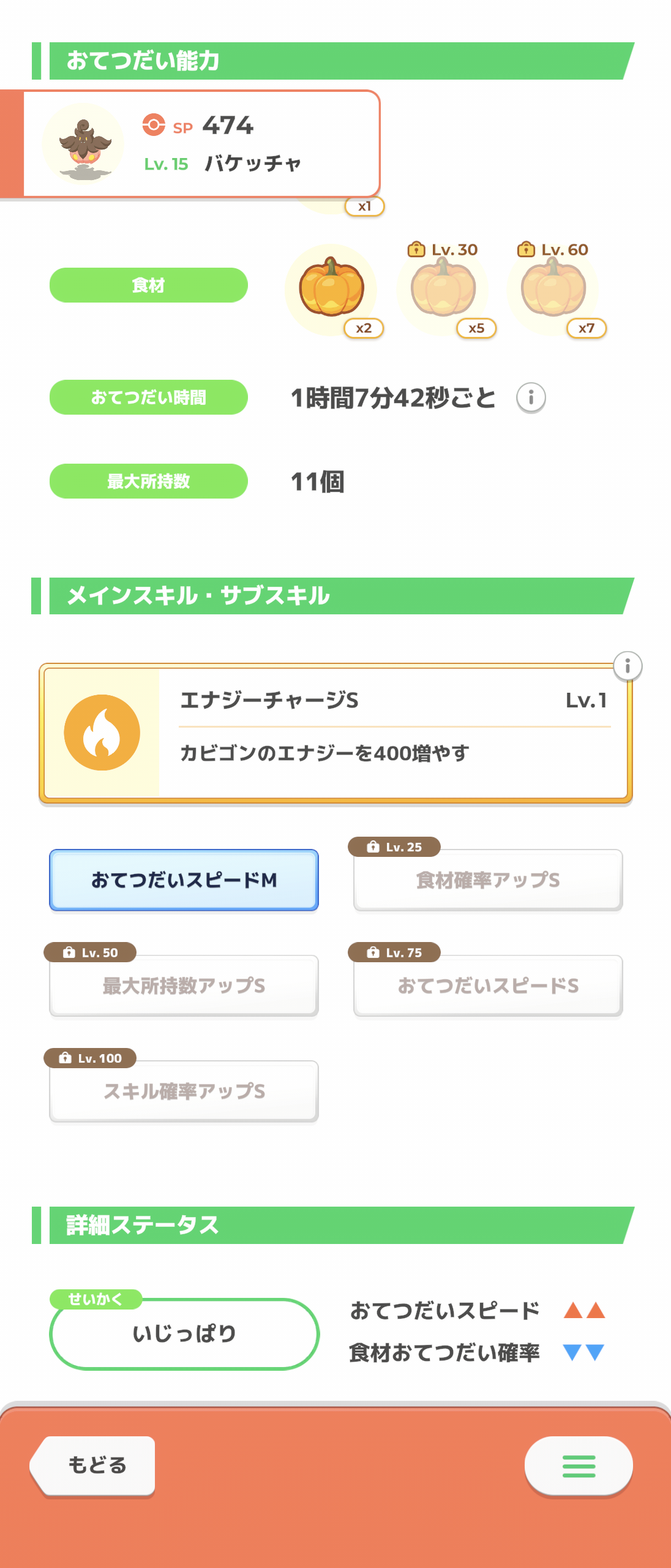Tap locked 食材確率アップS sub skill
This screenshot has width=671, height=1568.
click(488, 880)
